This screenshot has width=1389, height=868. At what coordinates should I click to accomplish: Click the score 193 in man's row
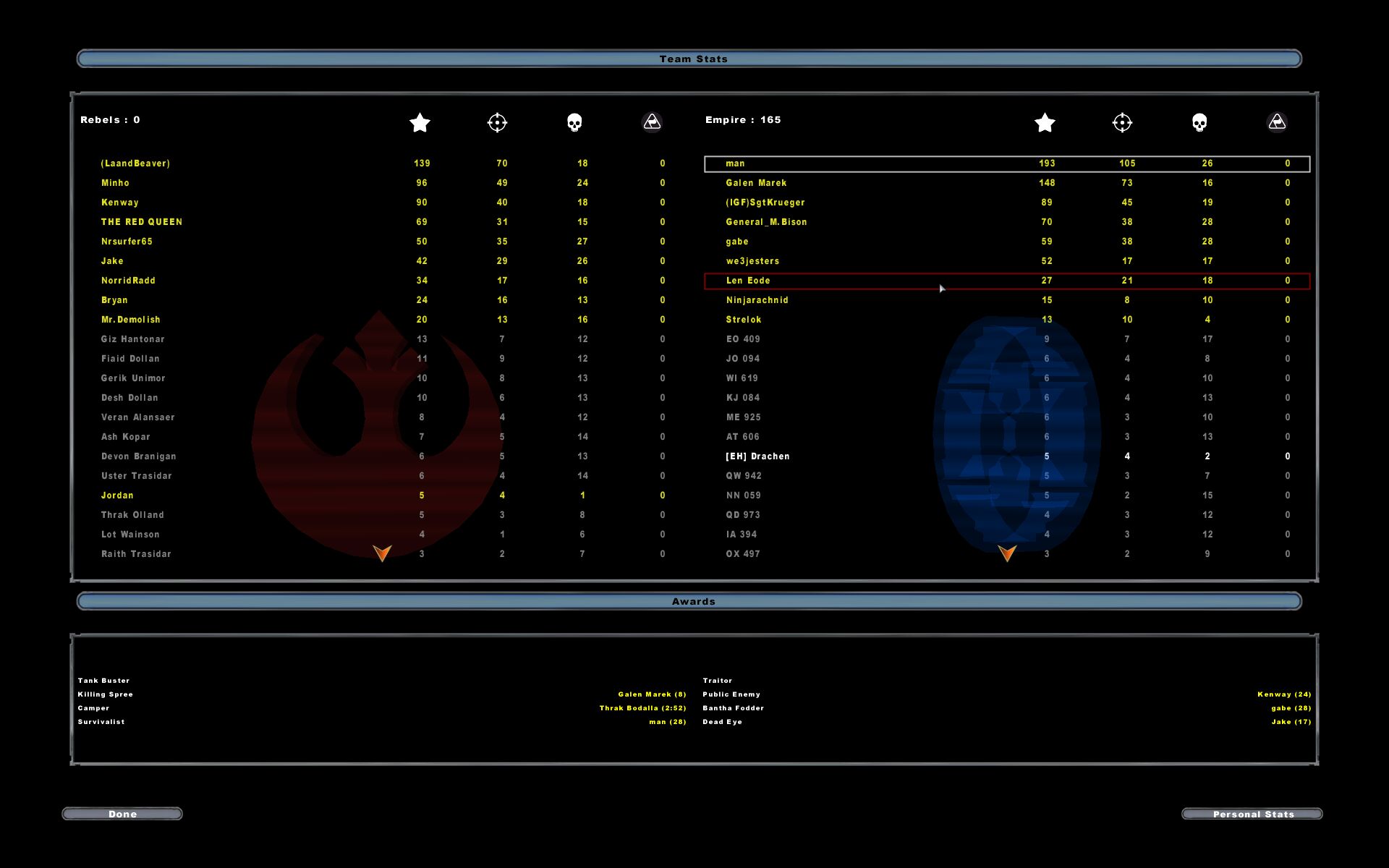1047,163
